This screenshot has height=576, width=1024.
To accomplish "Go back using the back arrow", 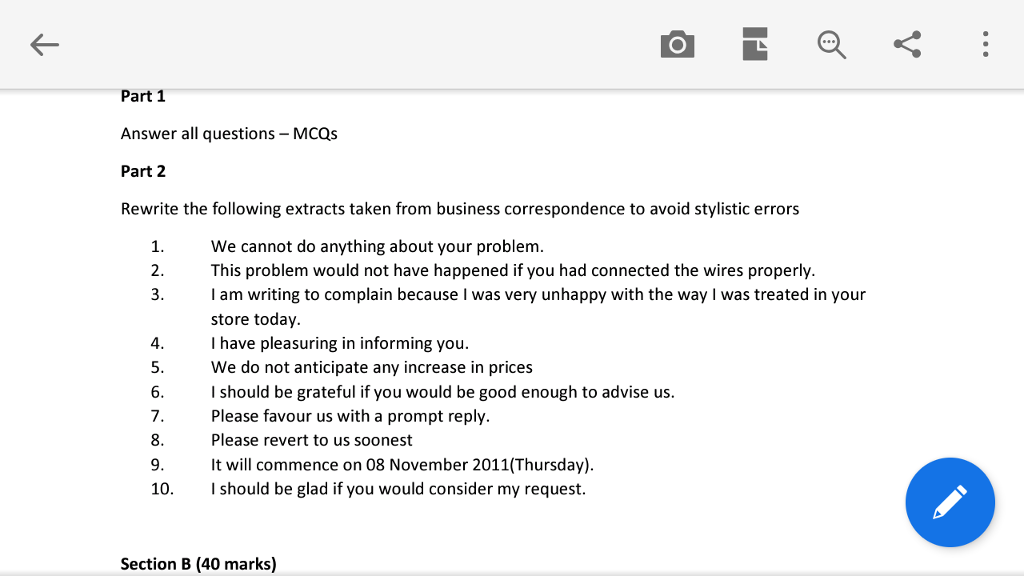I will [44, 44].
